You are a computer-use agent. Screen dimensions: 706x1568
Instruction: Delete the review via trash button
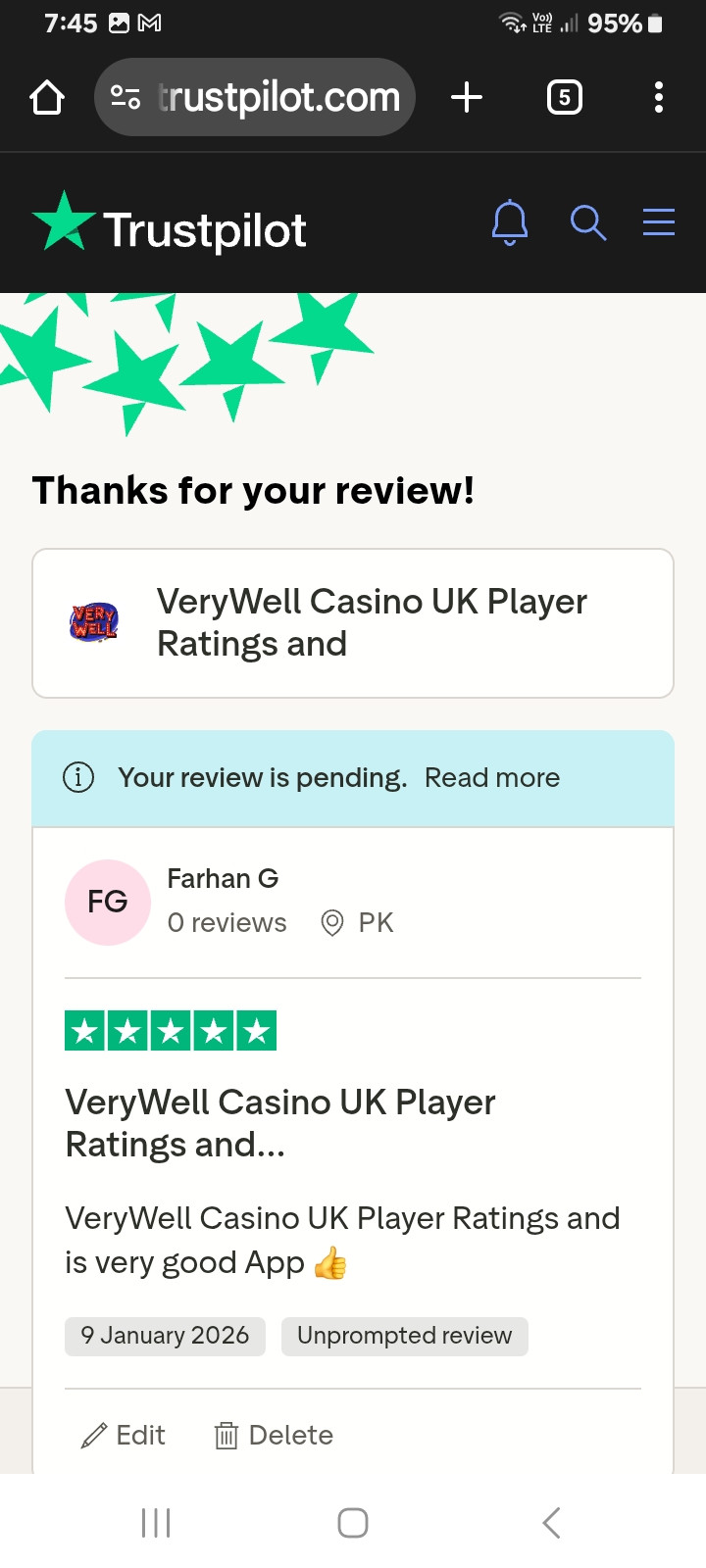click(274, 1436)
